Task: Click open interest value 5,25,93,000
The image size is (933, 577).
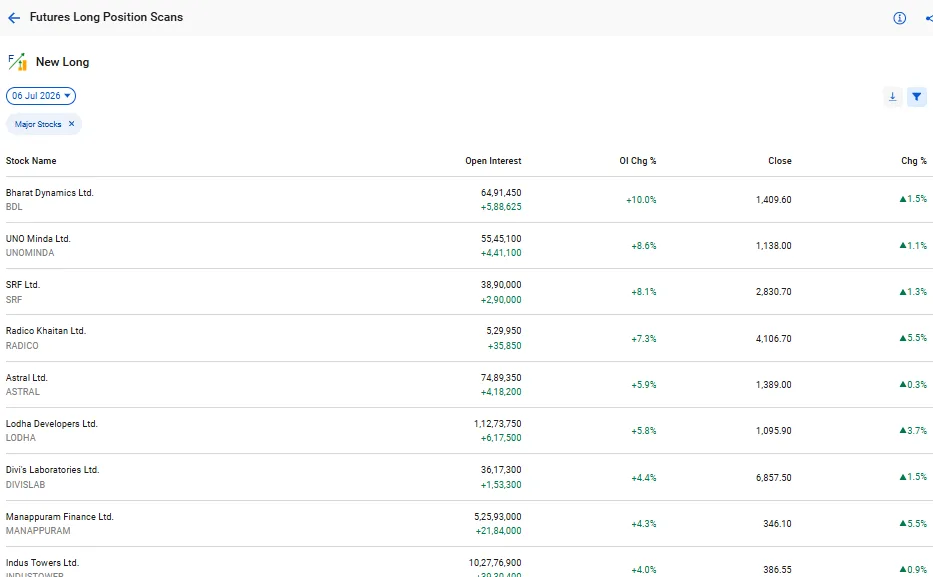Action: click(x=497, y=517)
